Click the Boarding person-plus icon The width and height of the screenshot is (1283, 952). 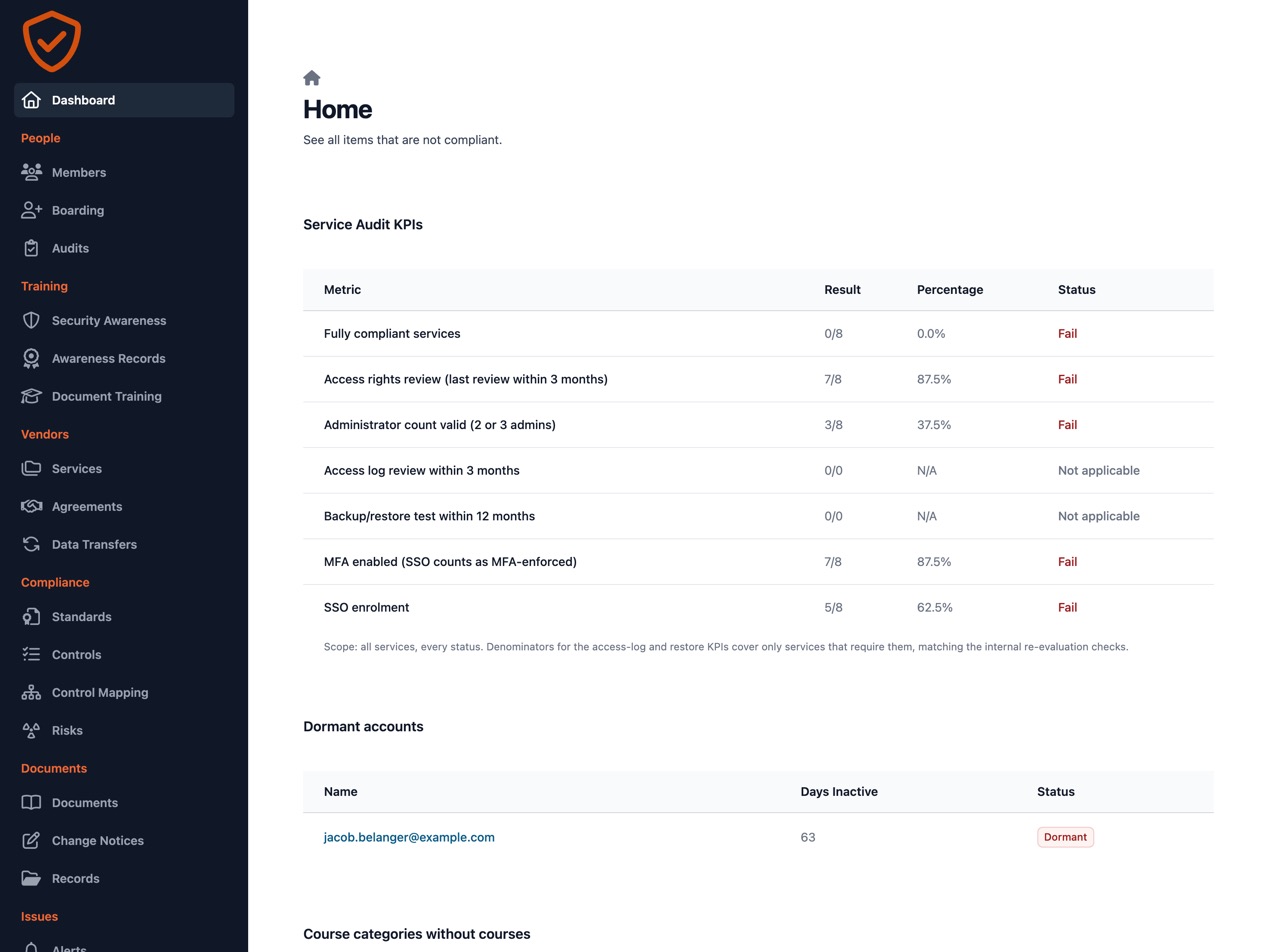point(31,210)
